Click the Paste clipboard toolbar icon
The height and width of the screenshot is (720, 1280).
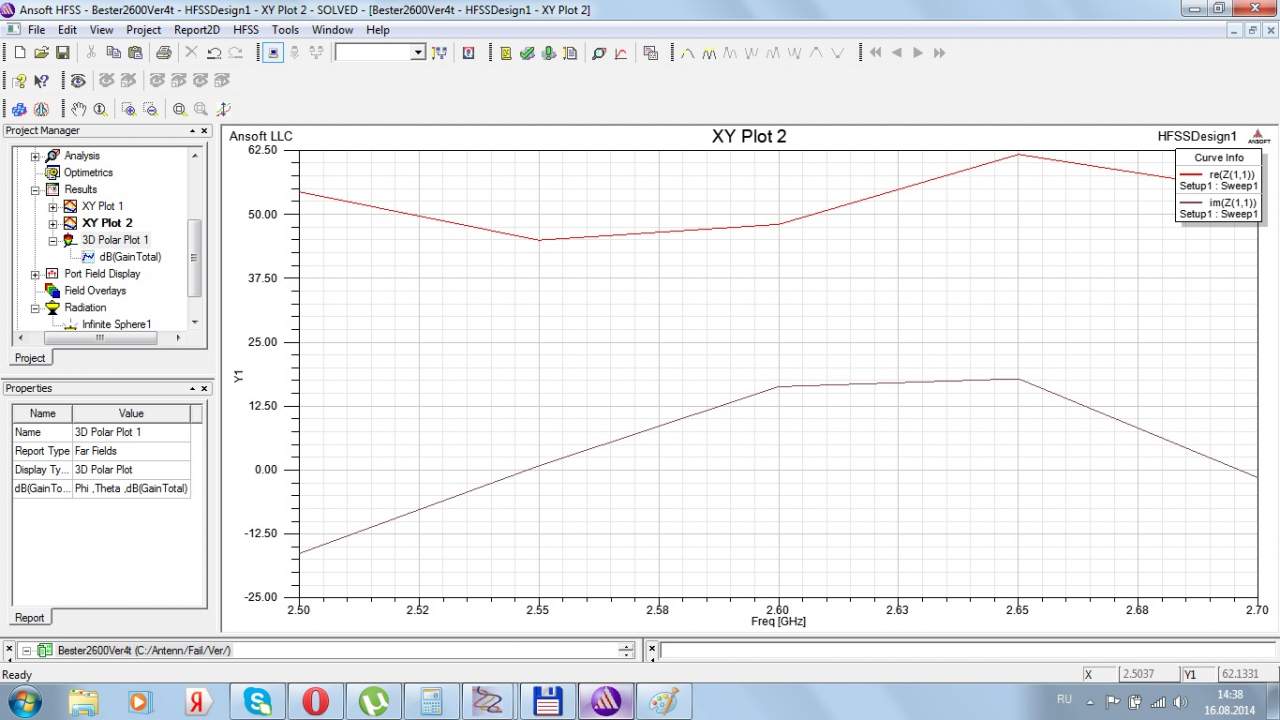tap(135, 53)
